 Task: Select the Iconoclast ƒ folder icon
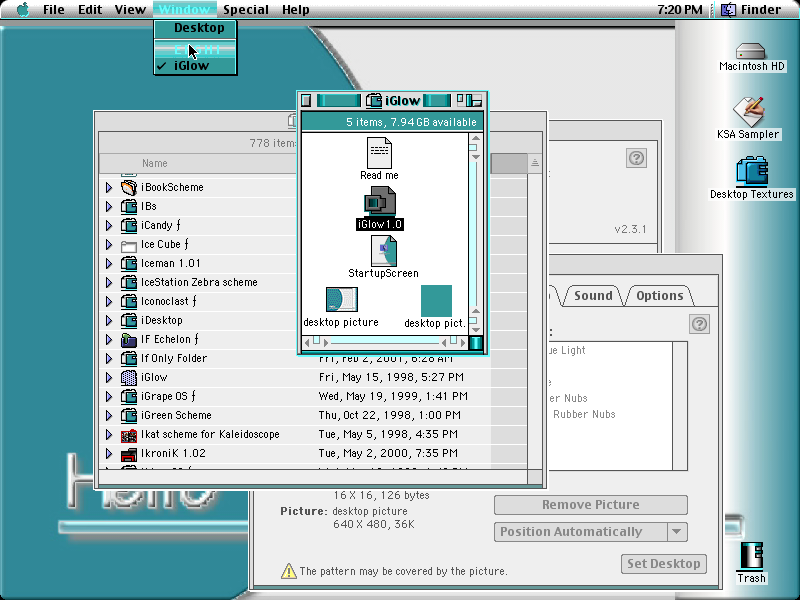coord(129,302)
